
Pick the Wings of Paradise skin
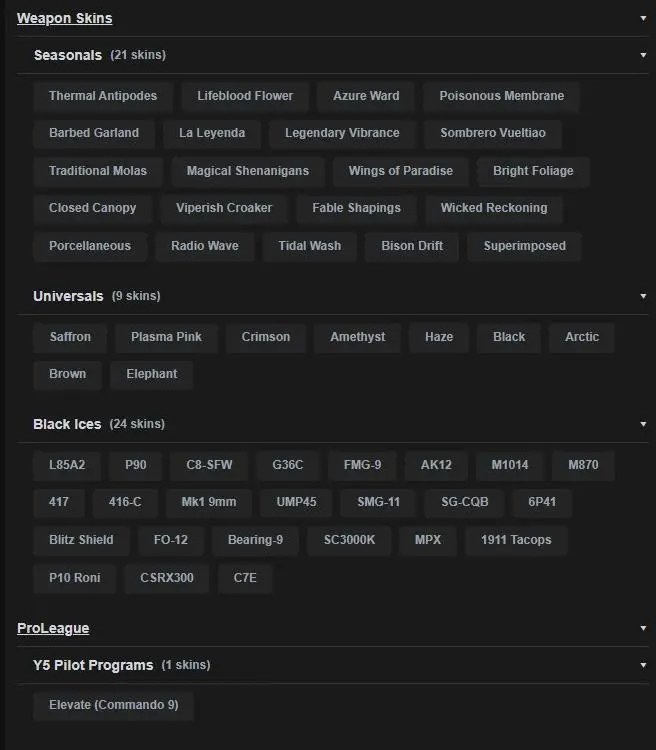(x=400, y=171)
